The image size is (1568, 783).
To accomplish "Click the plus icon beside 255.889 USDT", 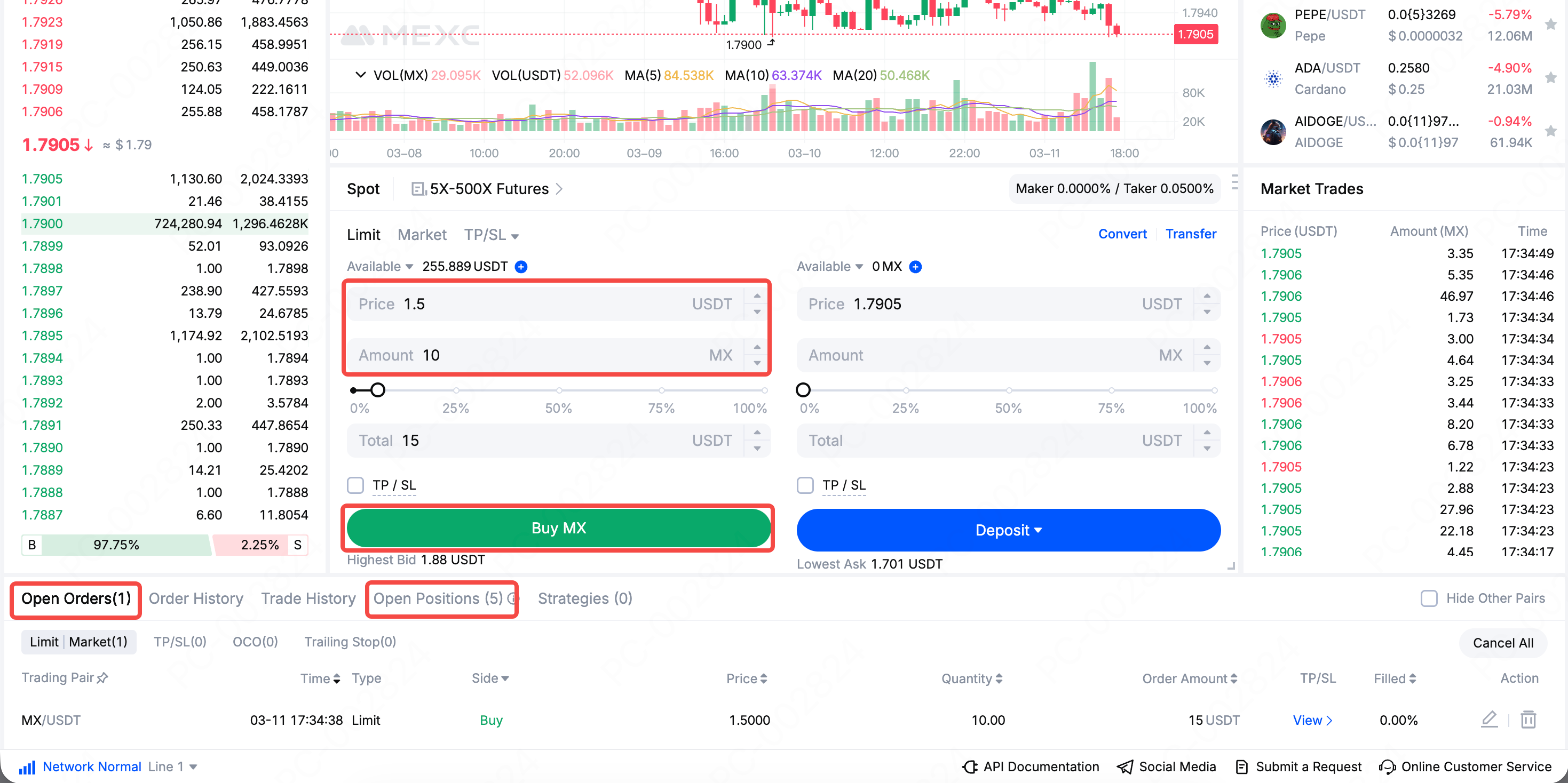I will click(521, 267).
